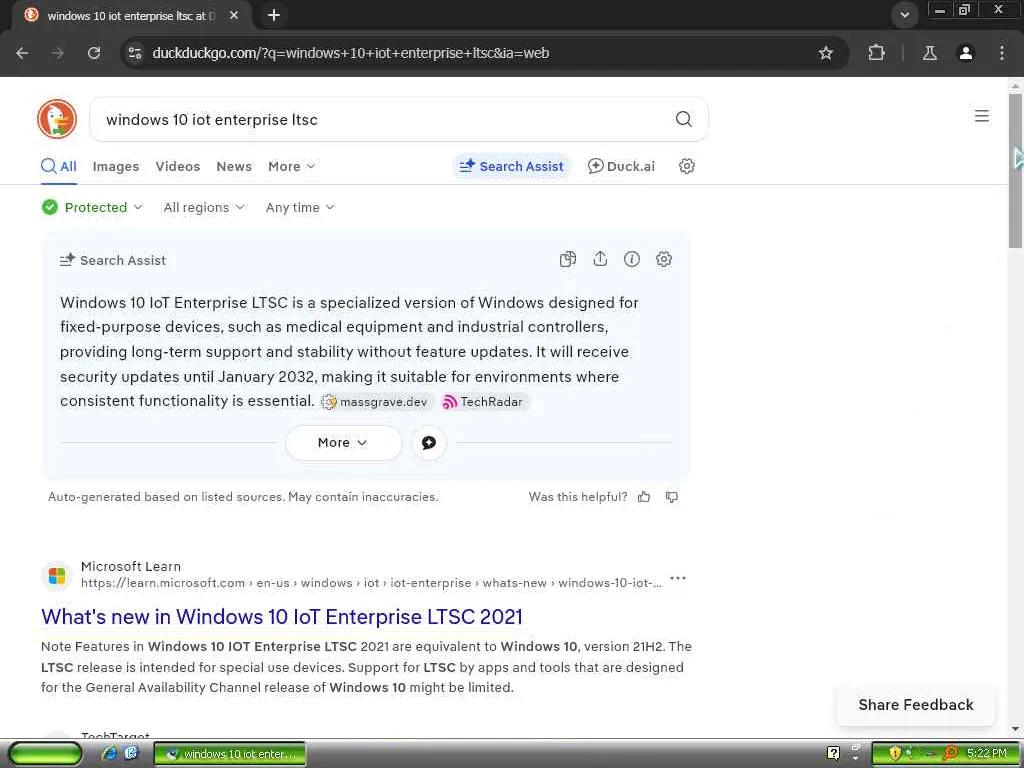The width and height of the screenshot is (1024, 768).
Task: Click the Windows Start button
Action: pos(45,754)
